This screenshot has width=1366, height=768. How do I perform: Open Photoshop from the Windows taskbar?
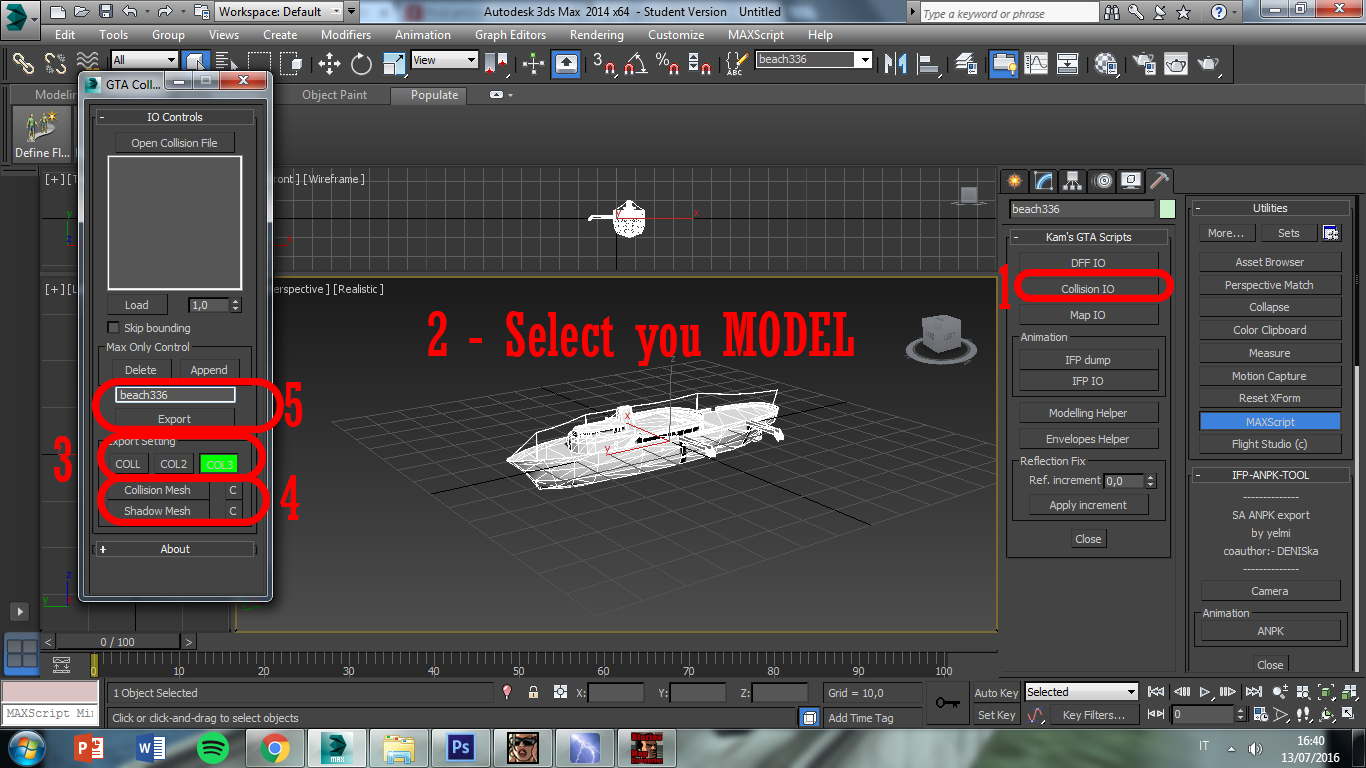tap(461, 748)
